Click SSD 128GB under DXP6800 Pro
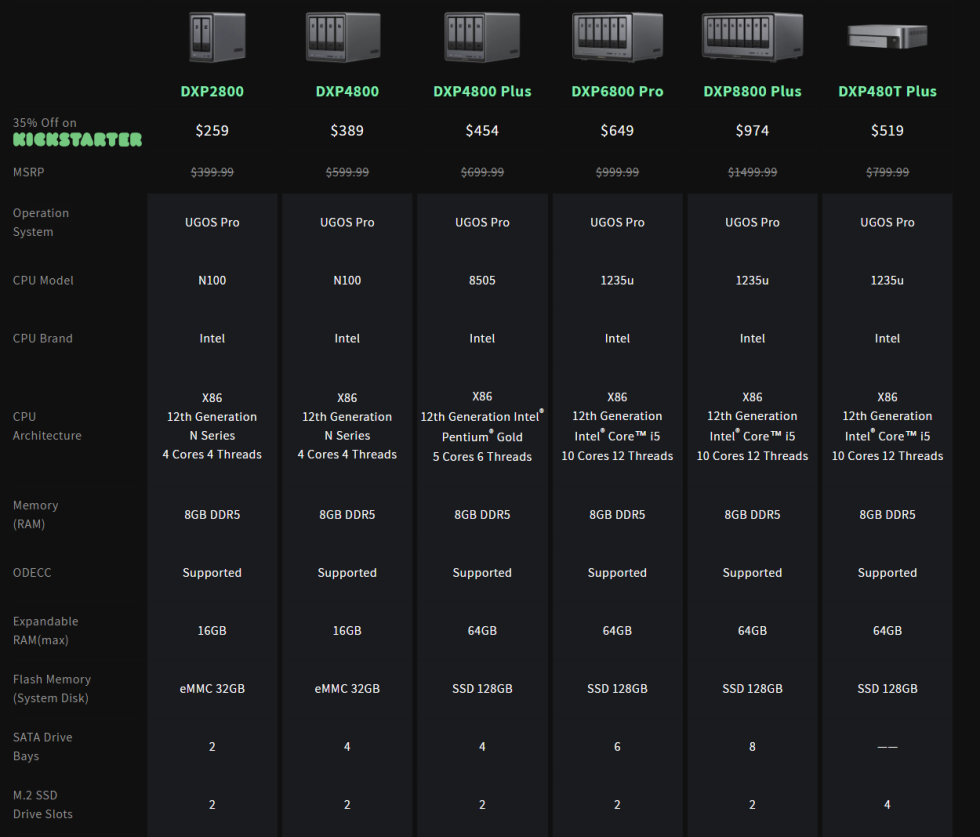The image size is (980, 837). (x=617, y=689)
